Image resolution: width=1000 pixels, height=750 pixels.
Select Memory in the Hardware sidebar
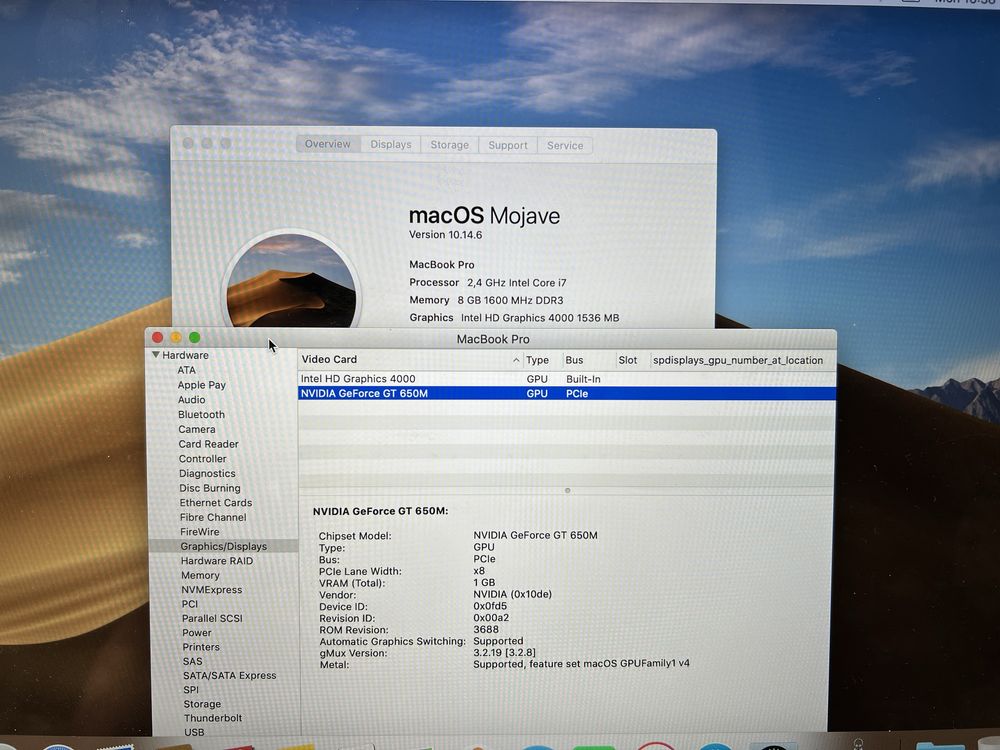[x=200, y=575]
